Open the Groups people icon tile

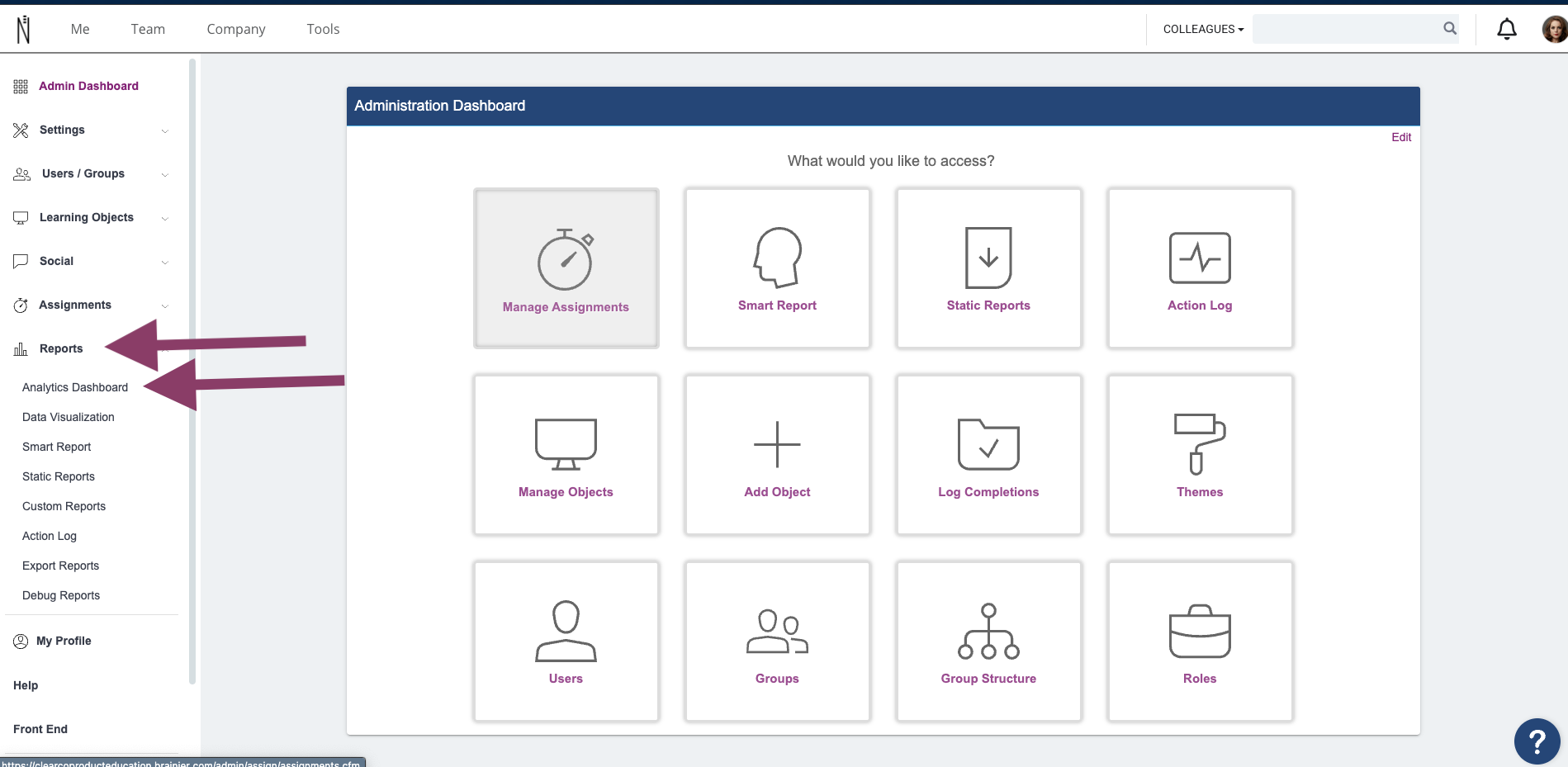[x=777, y=642]
